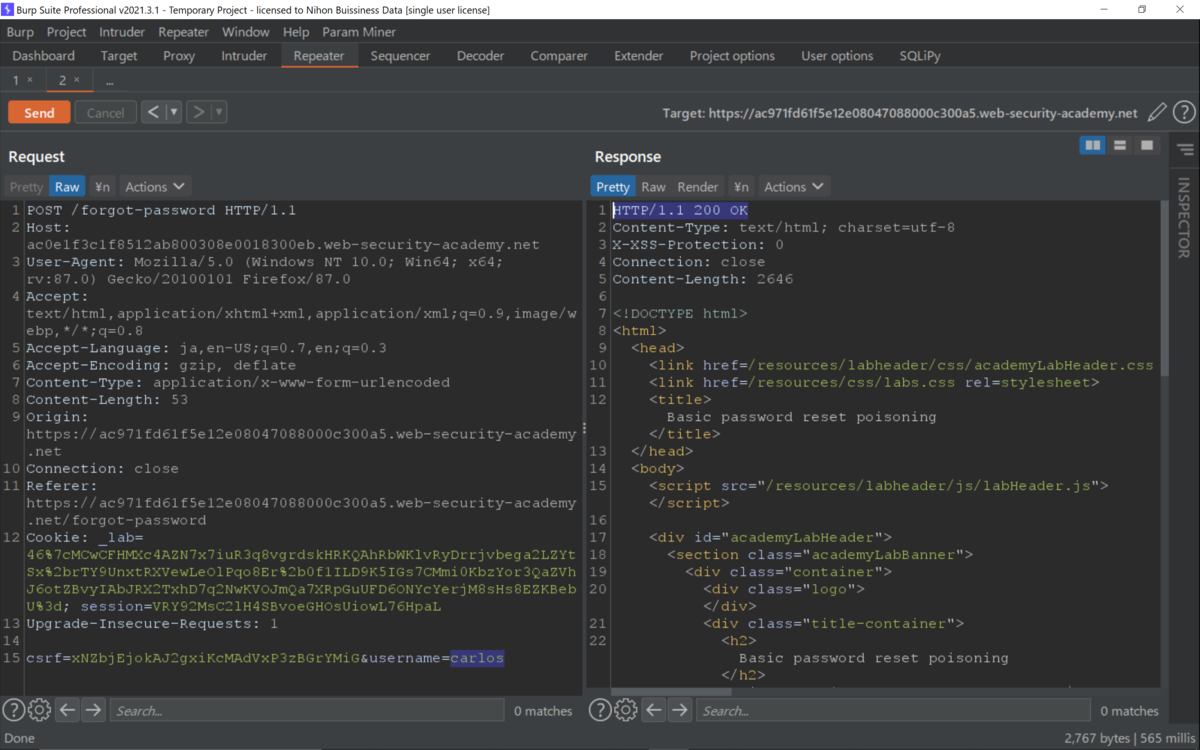Open the Burp menu
1200x750 pixels.
click(20, 32)
